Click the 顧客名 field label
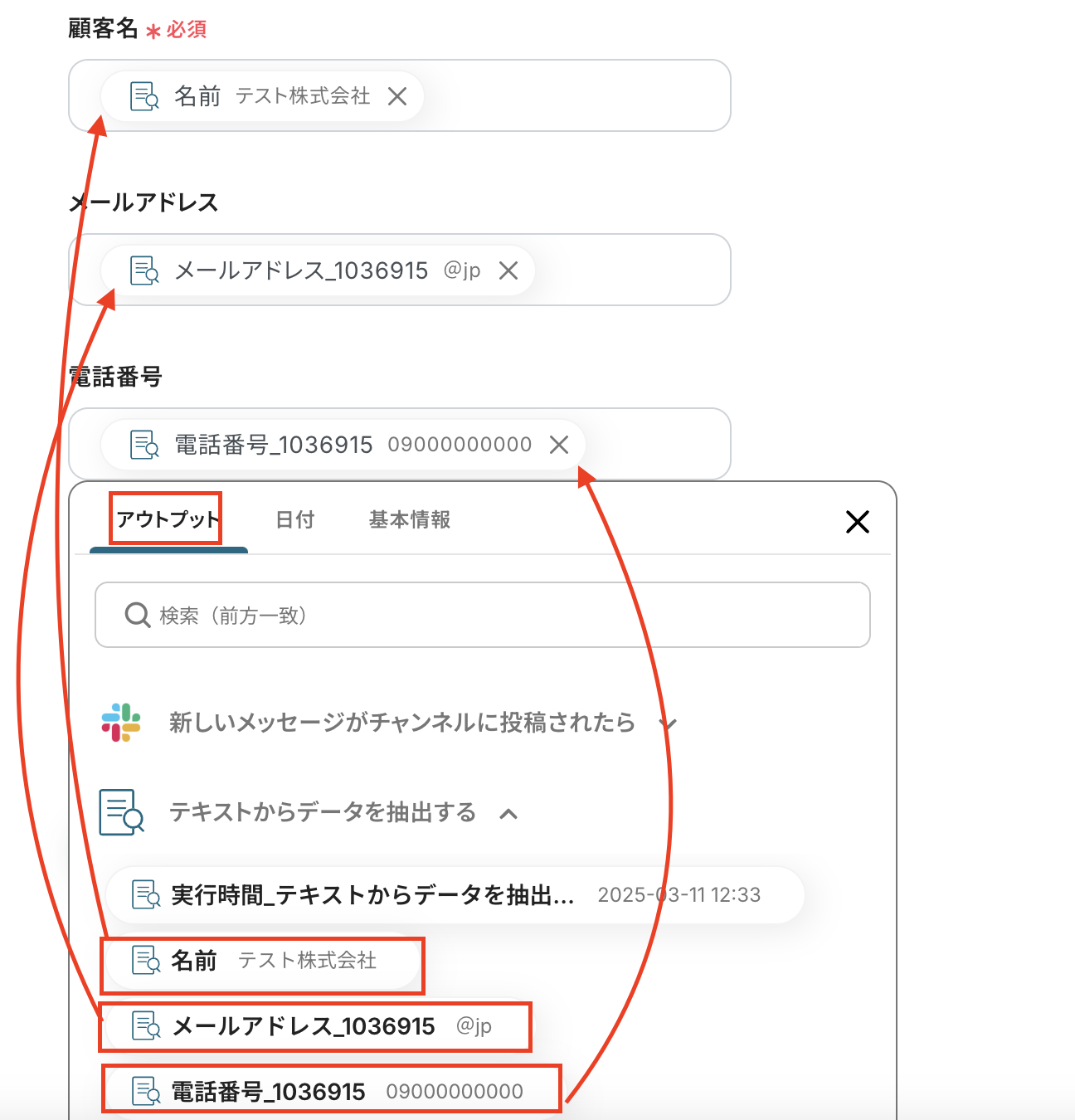This screenshot has width=1075, height=1120. (103, 29)
